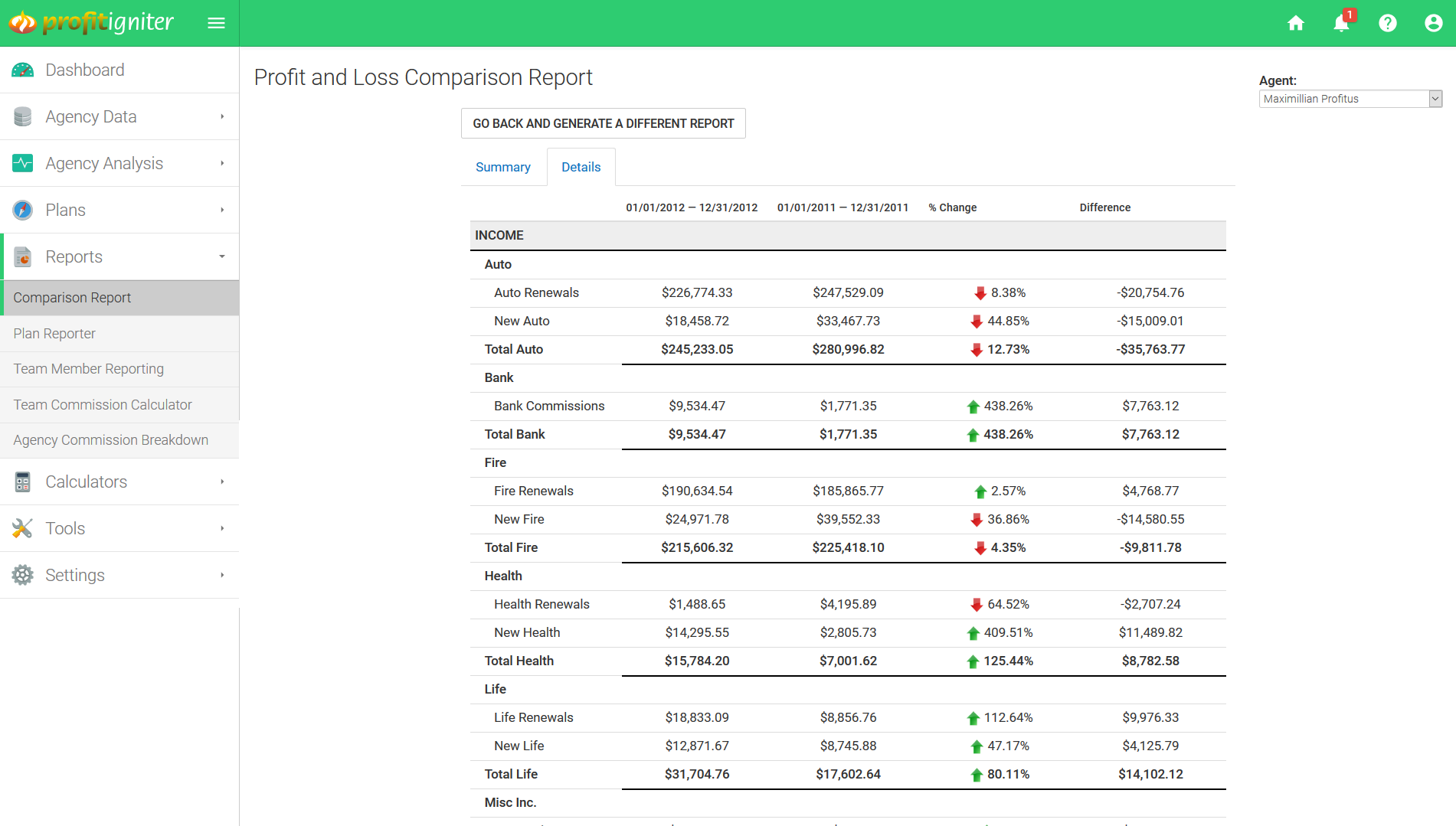Collapse the Reports menu section
Viewport: 1456px width, 826px height.
coord(222,256)
